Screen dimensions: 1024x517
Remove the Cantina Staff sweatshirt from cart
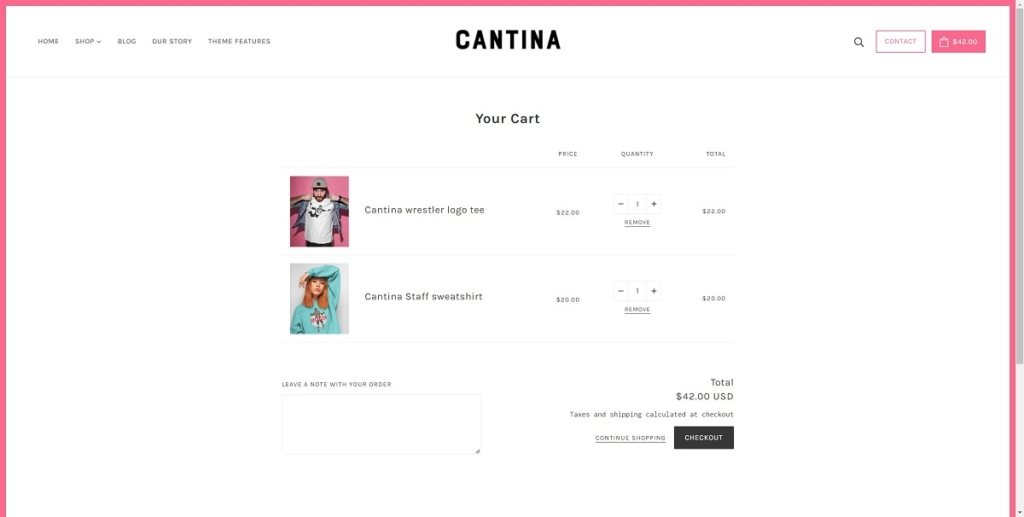coord(637,310)
